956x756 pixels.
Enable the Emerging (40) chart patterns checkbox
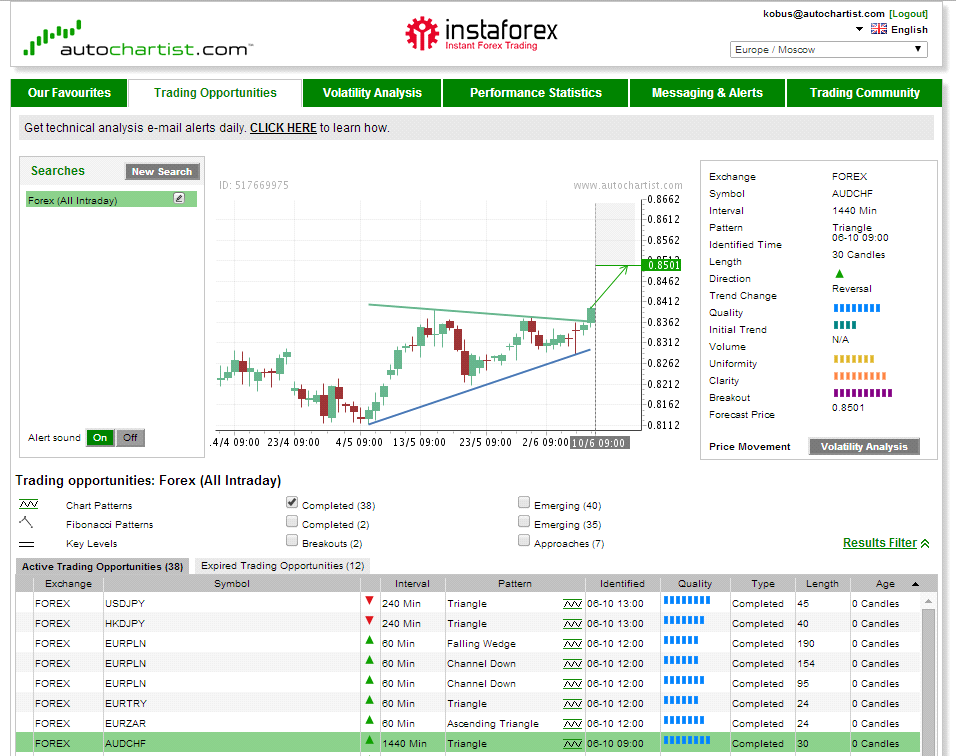(524, 503)
